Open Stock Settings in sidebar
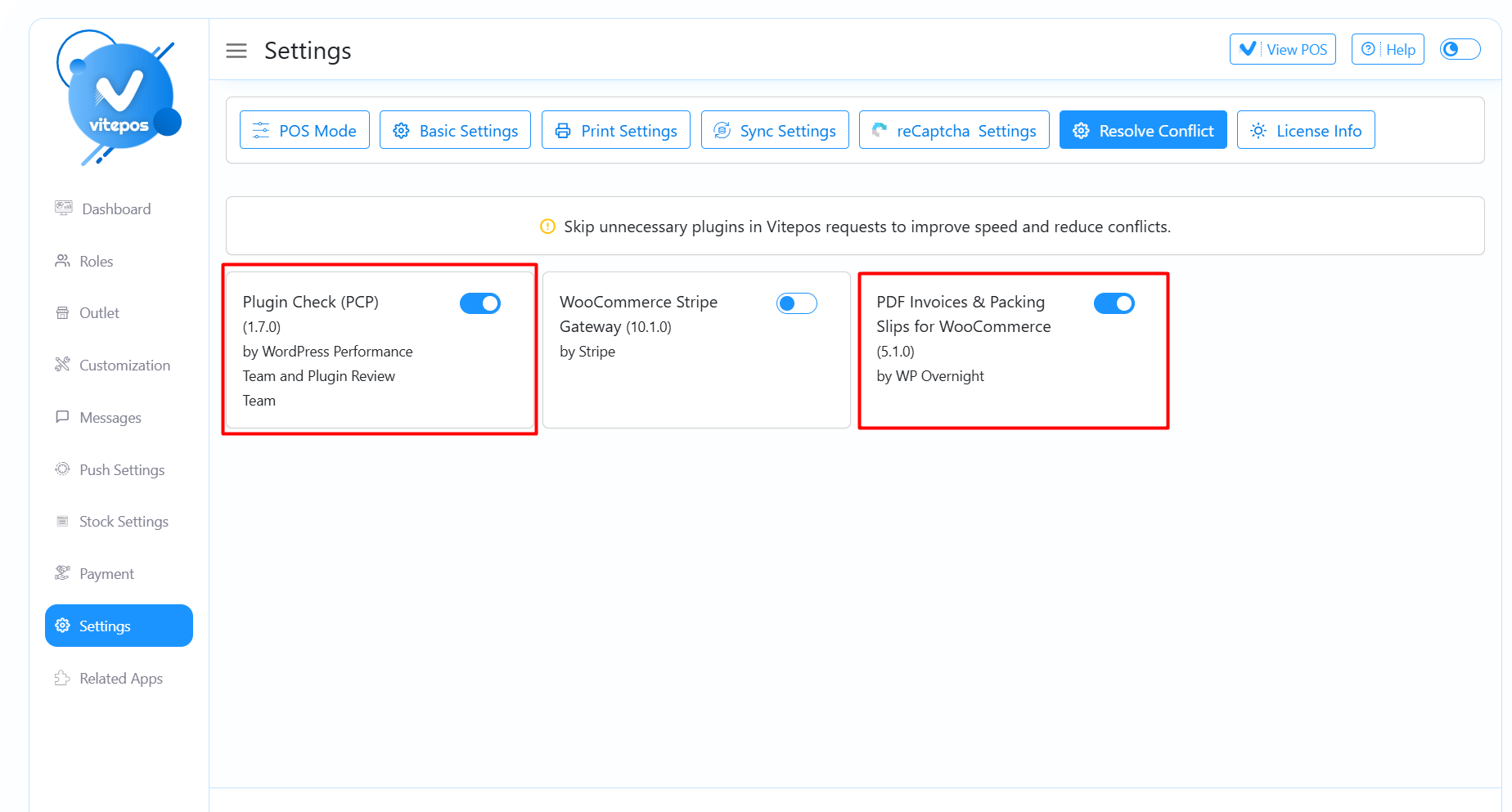 (119, 521)
